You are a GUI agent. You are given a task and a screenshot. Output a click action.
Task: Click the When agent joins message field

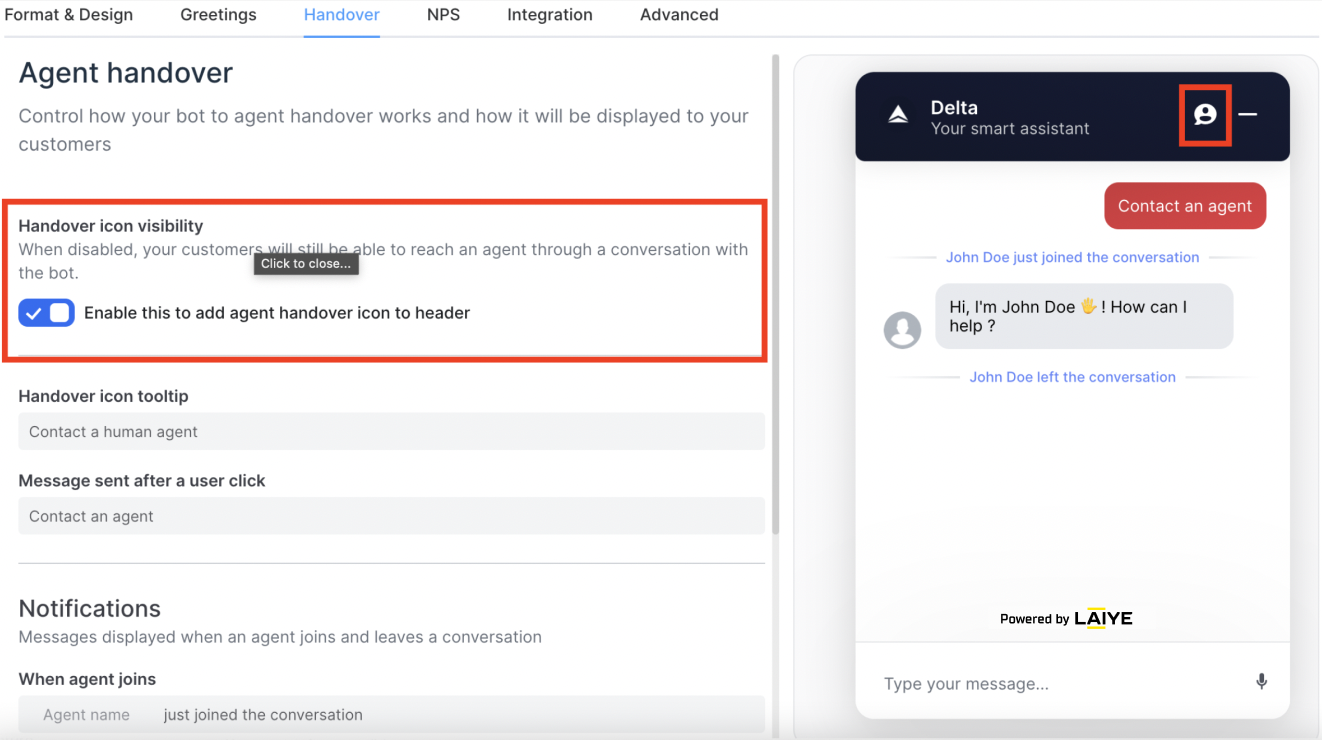pyautogui.click(x=391, y=715)
